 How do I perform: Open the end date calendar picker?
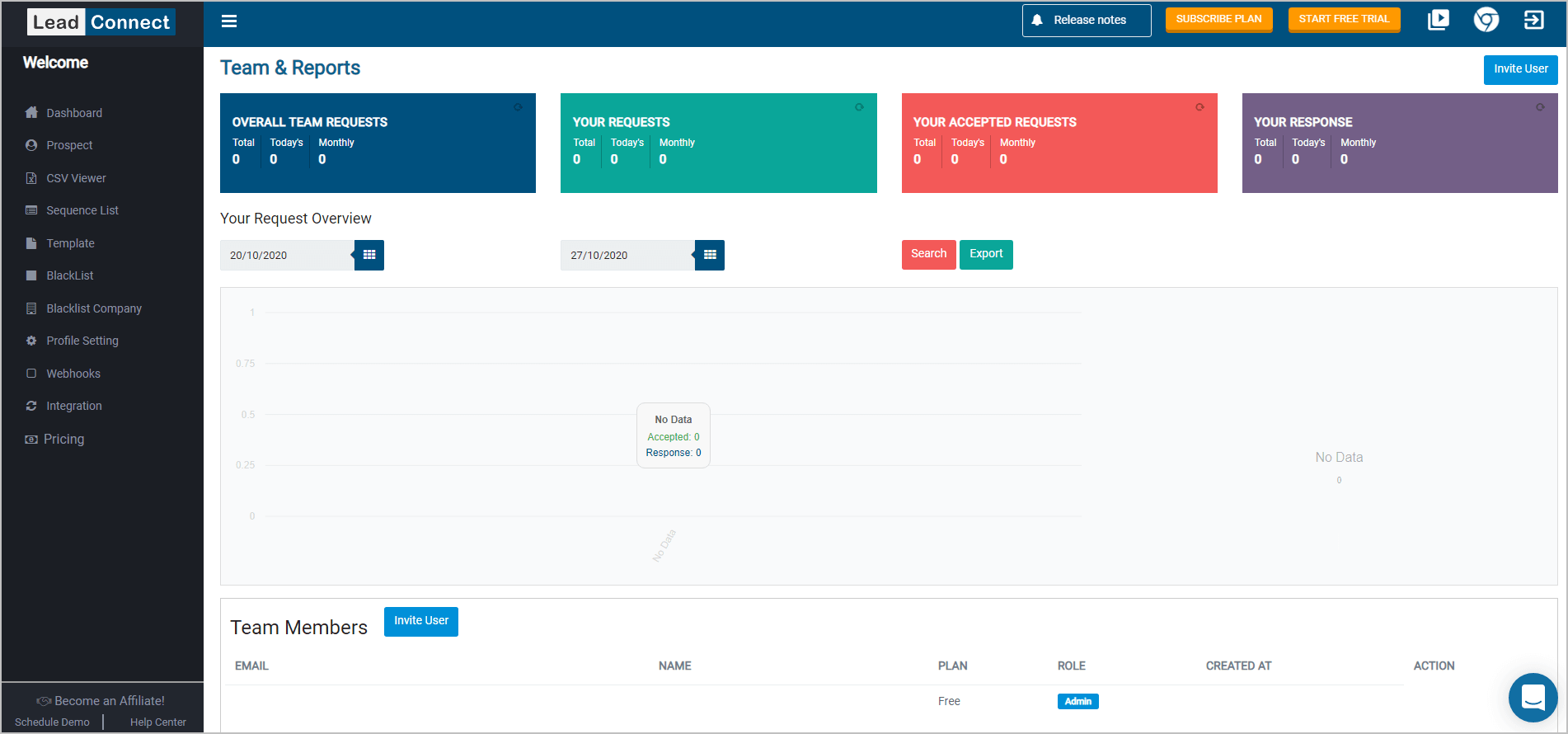pyautogui.click(x=710, y=255)
